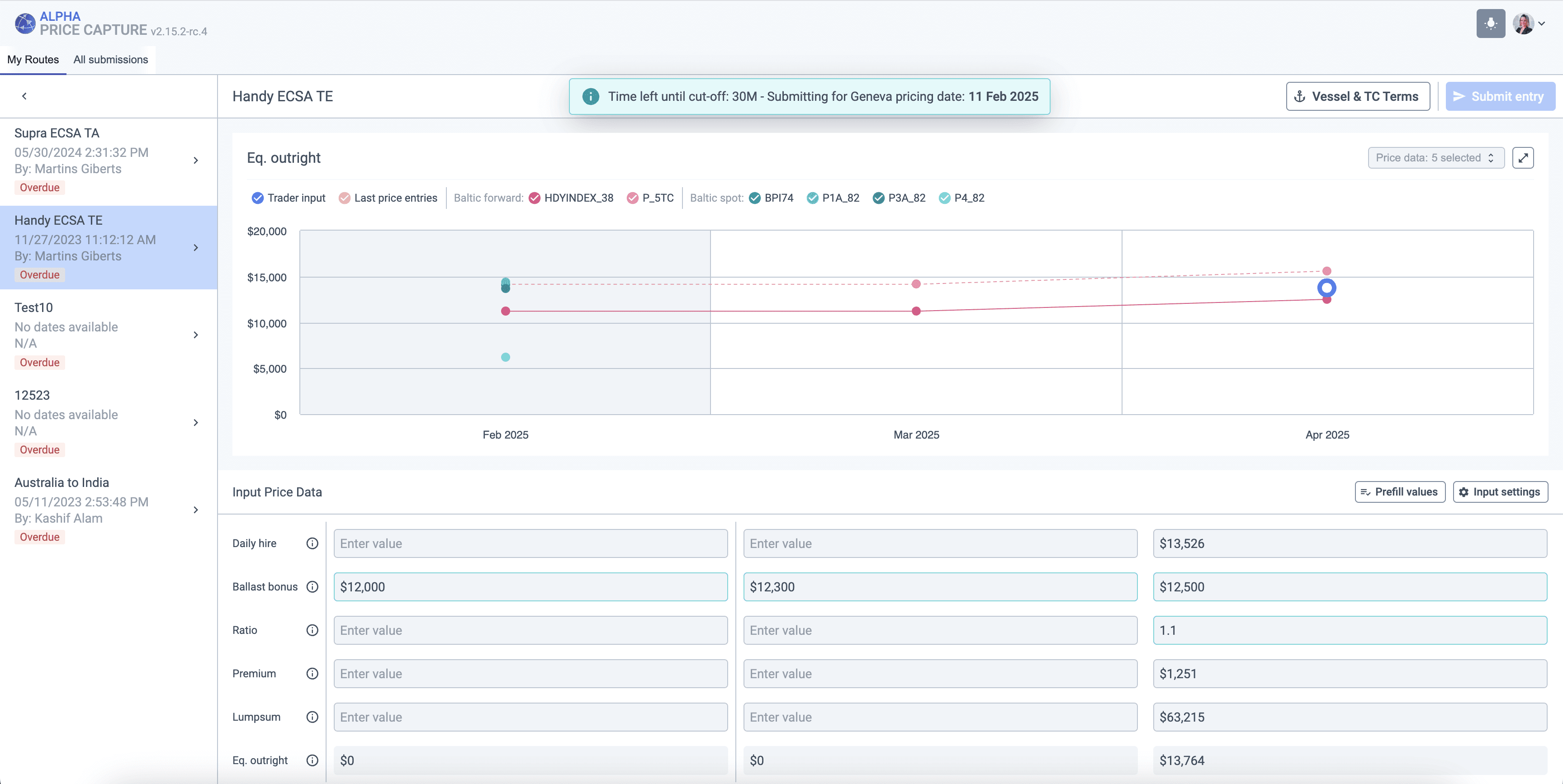The height and width of the screenshot is (784, 1563).
Task: Collapse the routes sidebar with back arrow
Action: (x=24, y=96)
